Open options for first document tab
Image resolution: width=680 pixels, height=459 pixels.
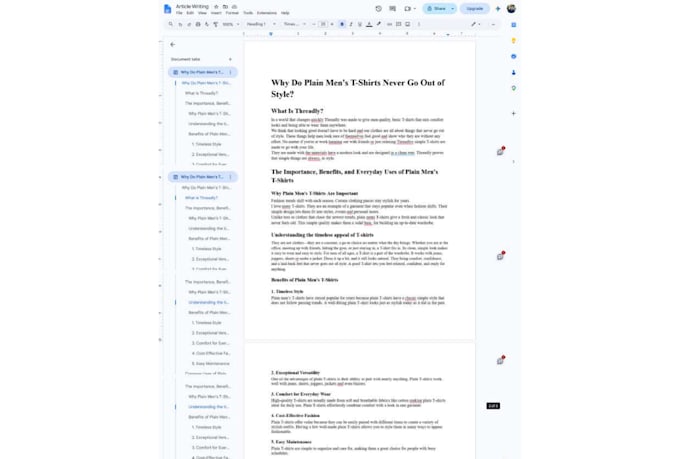point(230,72)
